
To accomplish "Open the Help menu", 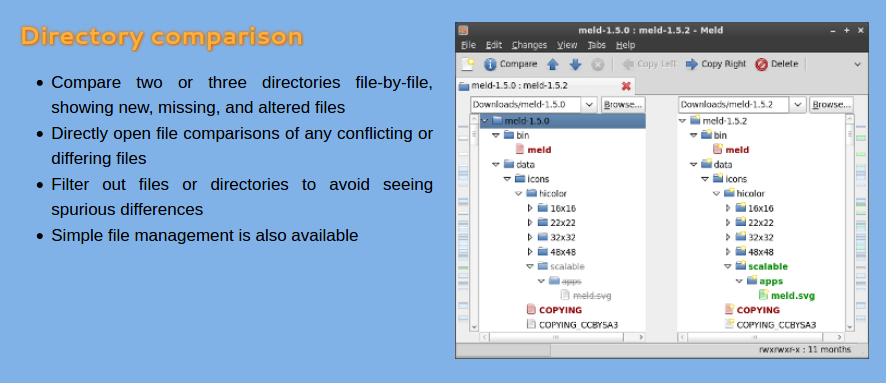I will point(626,45).
